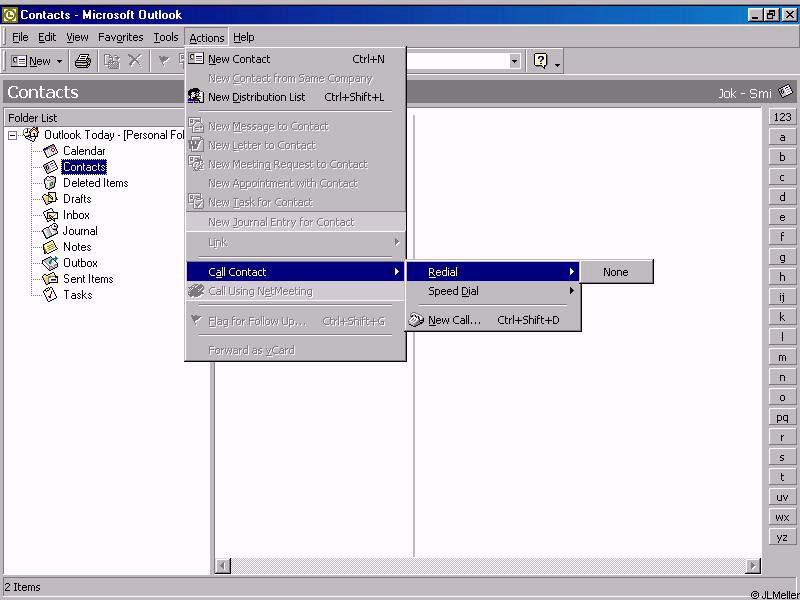Select None in the Redial list
The image size is (800, 600).
616,272
